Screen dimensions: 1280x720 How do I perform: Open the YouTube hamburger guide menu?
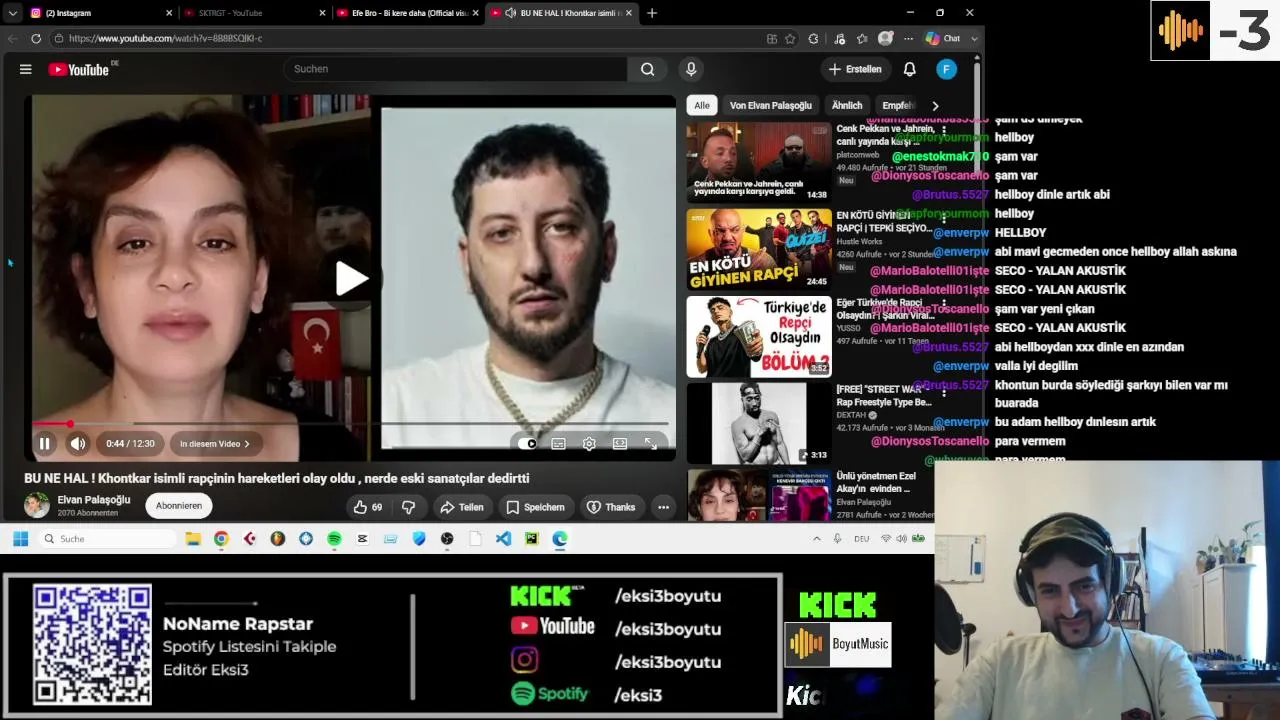[x=26, y=69]
